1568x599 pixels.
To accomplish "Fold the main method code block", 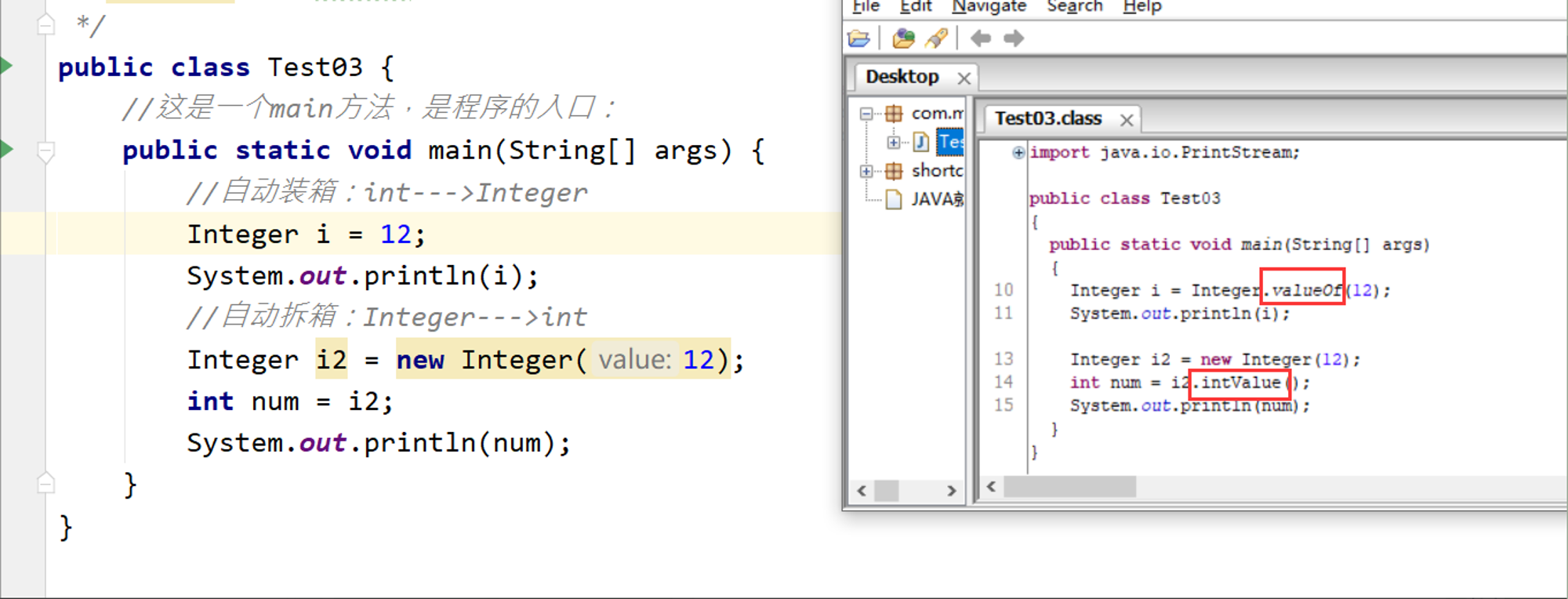I will (x=45, y=150).
